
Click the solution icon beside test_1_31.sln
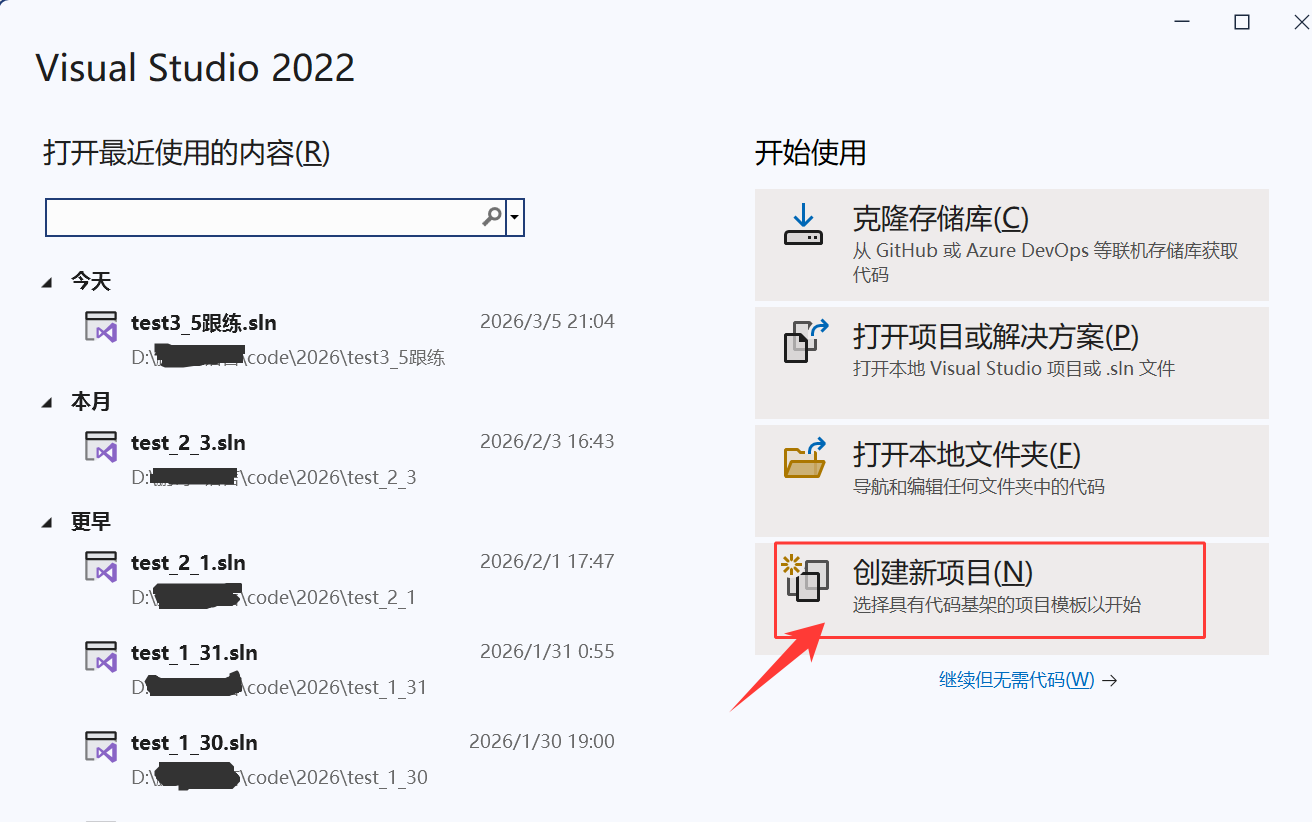[x=101, y=657]
